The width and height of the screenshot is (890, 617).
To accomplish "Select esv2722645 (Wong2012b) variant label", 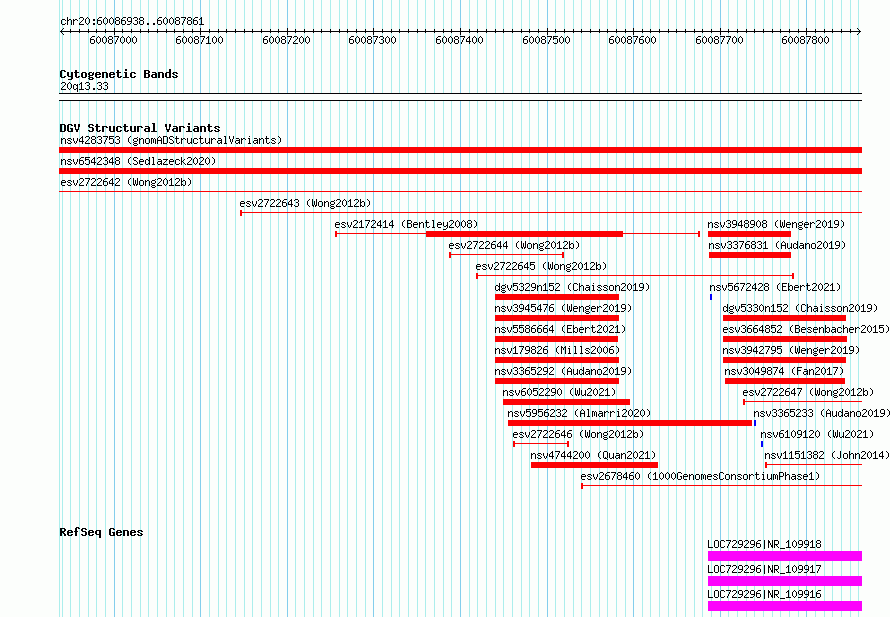I will click(541, 266).
